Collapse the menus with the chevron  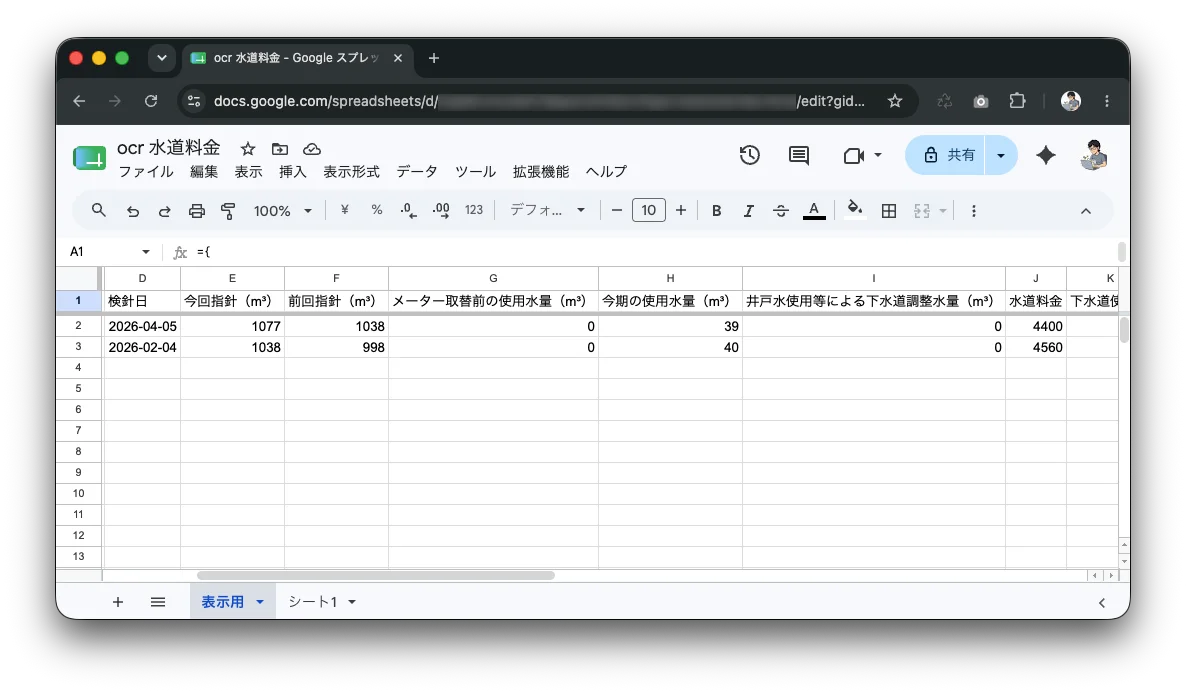coord(1085,211)
